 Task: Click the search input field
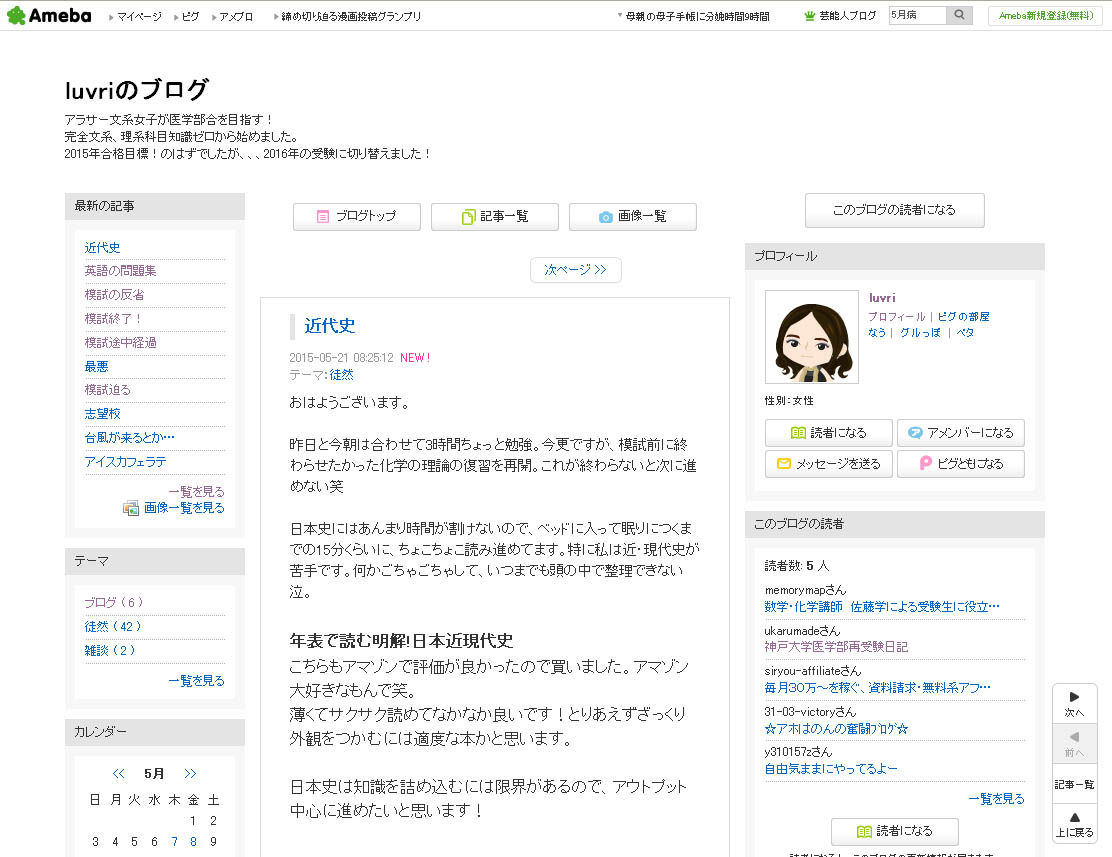pyautogui.click(x=918, y=15)
